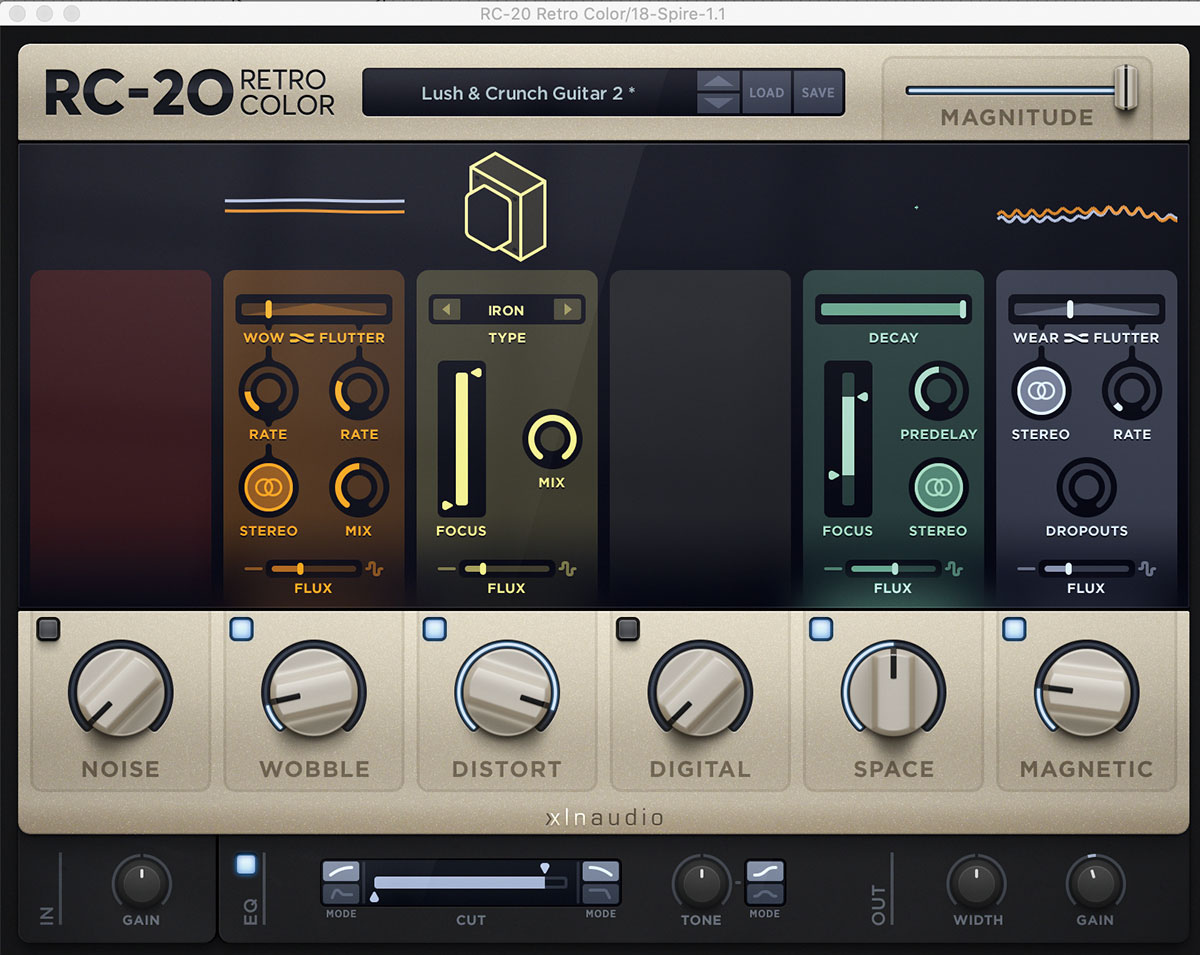Click the Magnetic DROPOUTS knob
The image size is (1200, 955).
click(1086, 487)
